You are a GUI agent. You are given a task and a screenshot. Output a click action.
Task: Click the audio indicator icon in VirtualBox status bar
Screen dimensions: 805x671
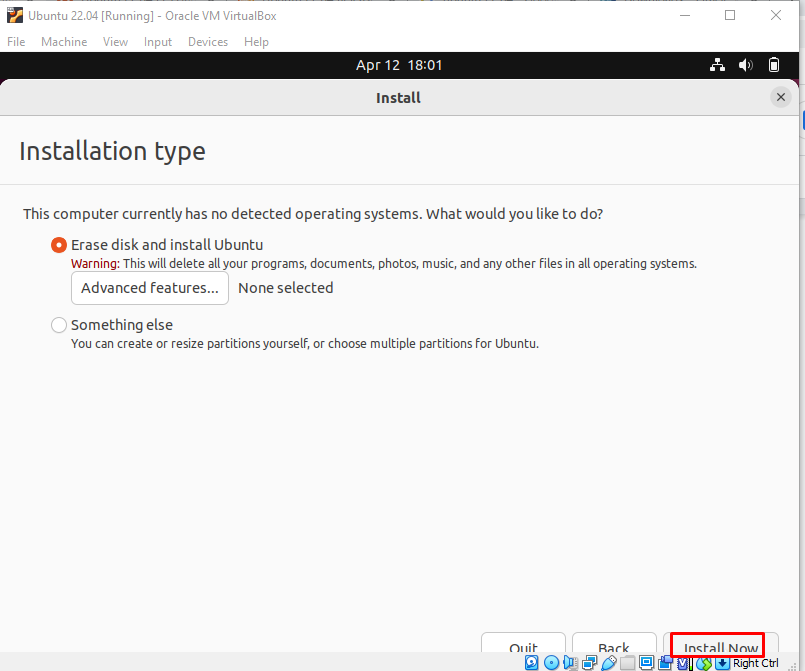(x=570, y=663)
